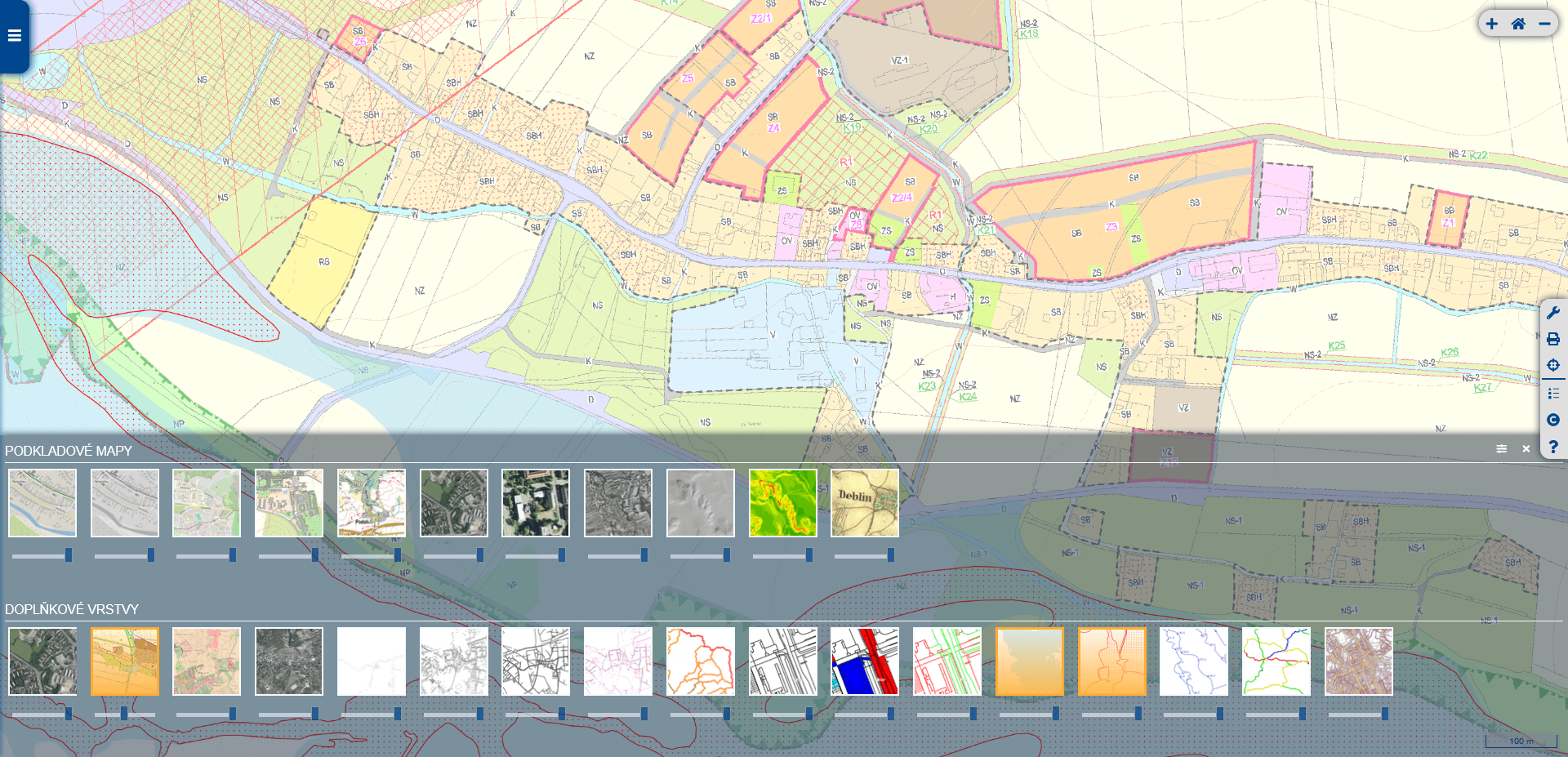Open layer panel settings sliders icon
The width and height of the screenshot is (1568, 757).
(x=1501, y=449)
